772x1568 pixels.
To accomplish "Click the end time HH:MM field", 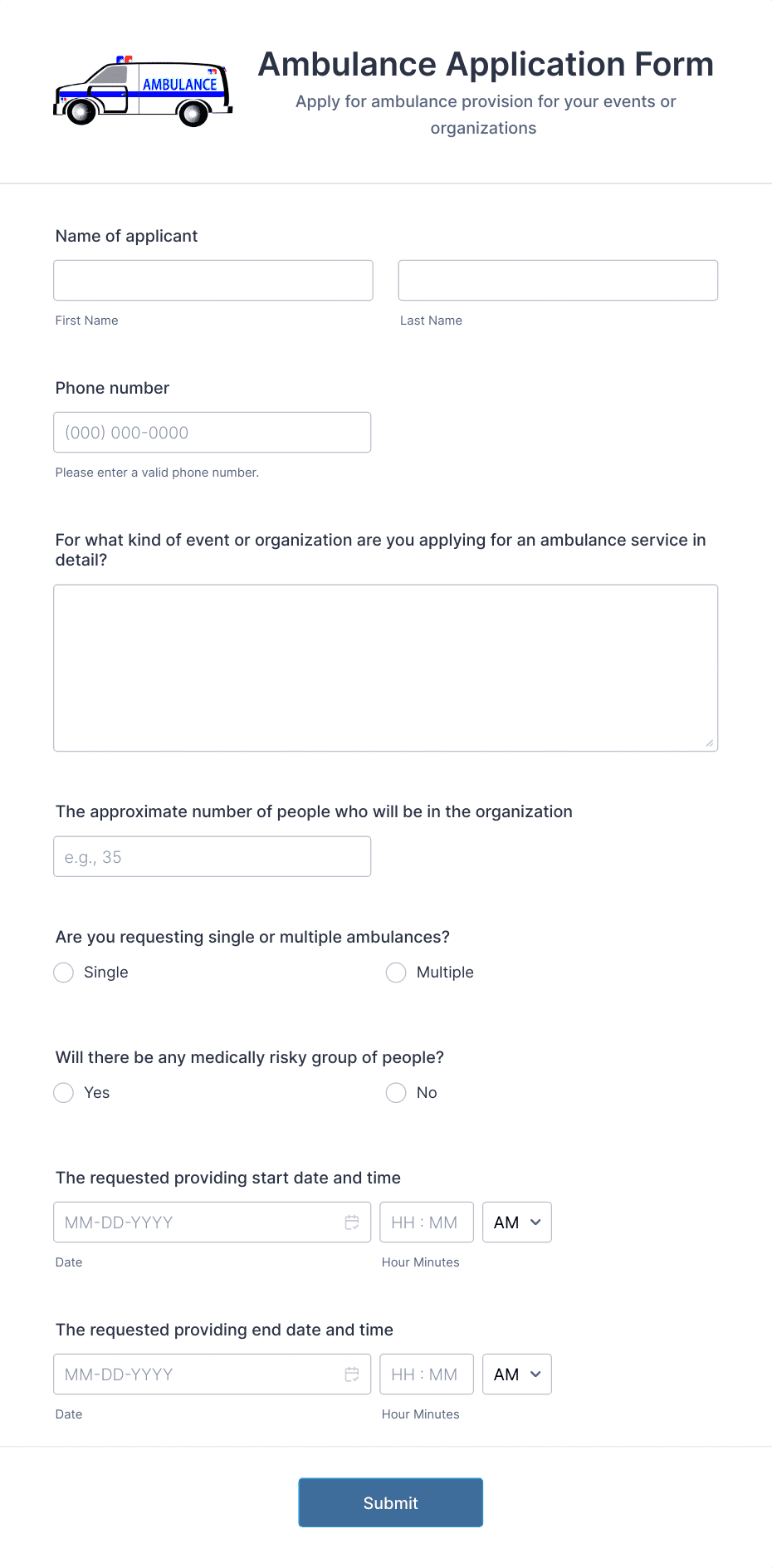I will tap(426, 1374).
